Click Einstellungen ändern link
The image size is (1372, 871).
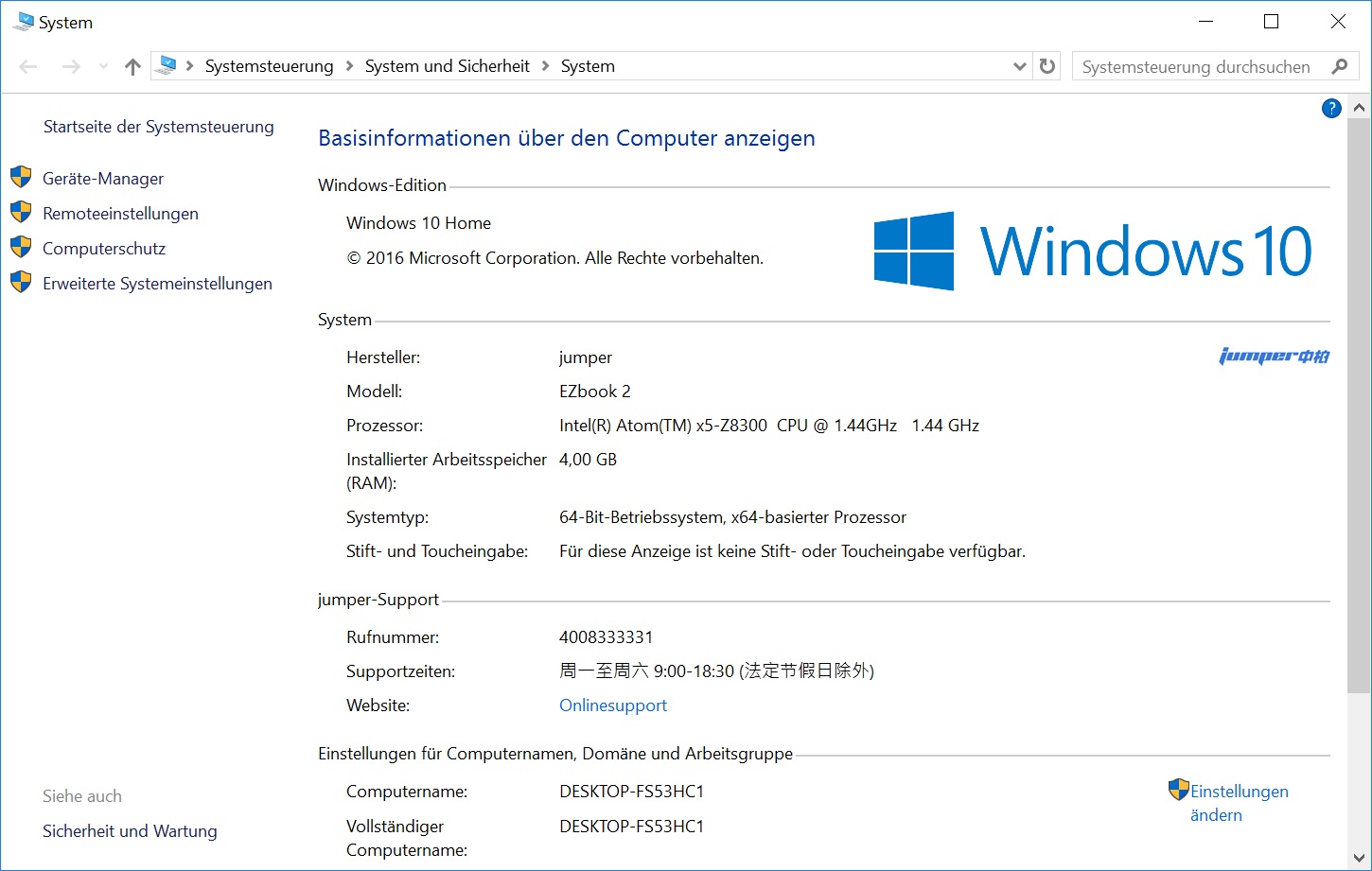1240,803
